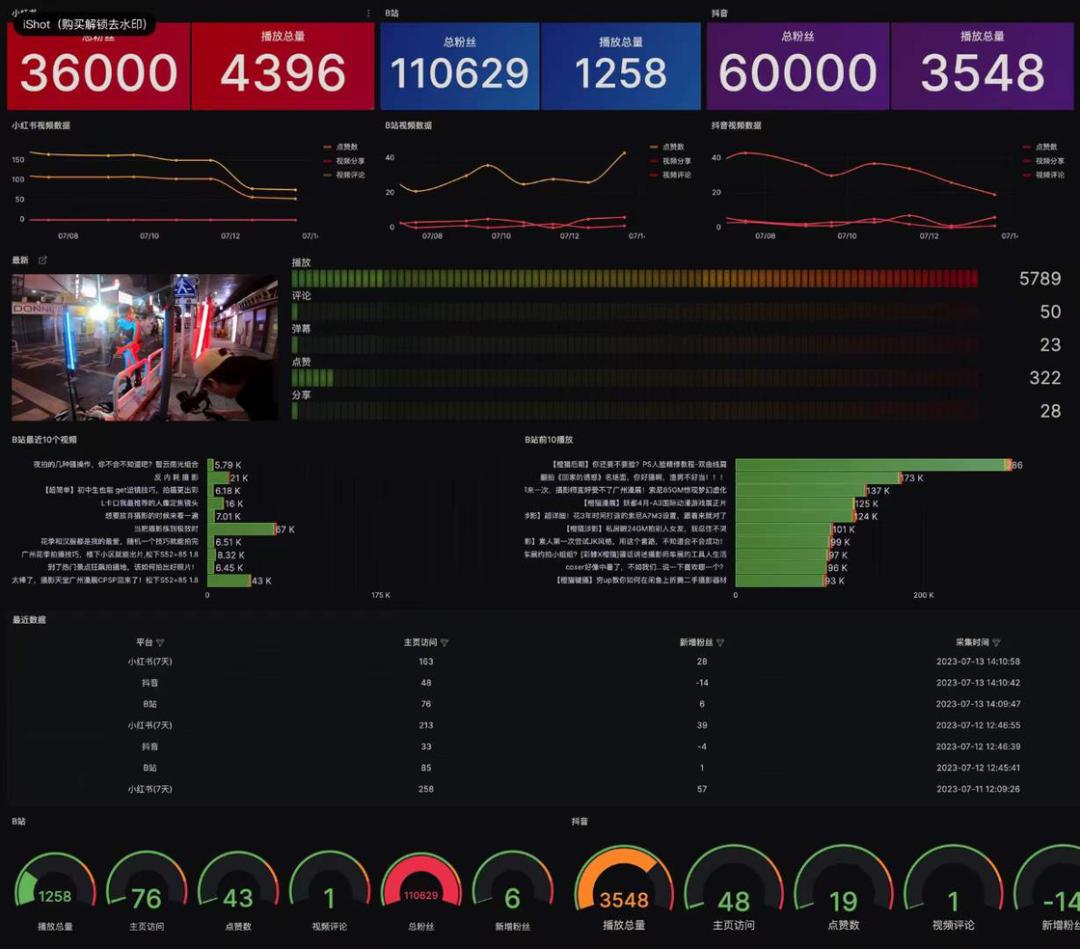This screenshot has height=949, width=1080.
Task: Open the B站前10播放 panel title
Action: pyautogui.click(x=549, y=439)
